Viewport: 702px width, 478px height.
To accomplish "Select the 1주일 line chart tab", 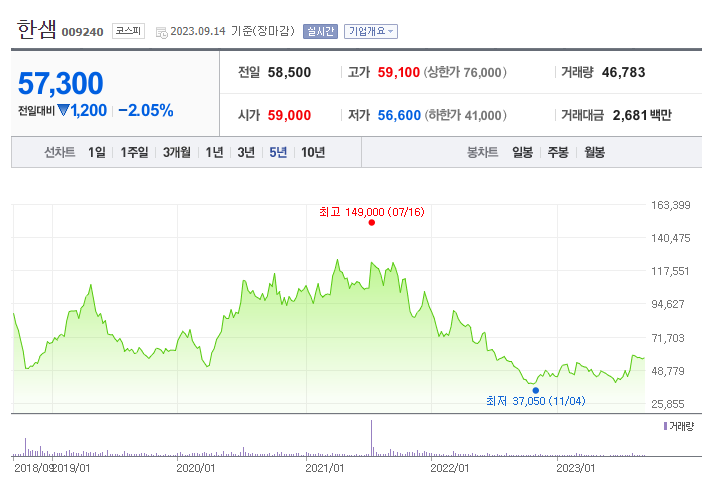I will pos(134,152).
